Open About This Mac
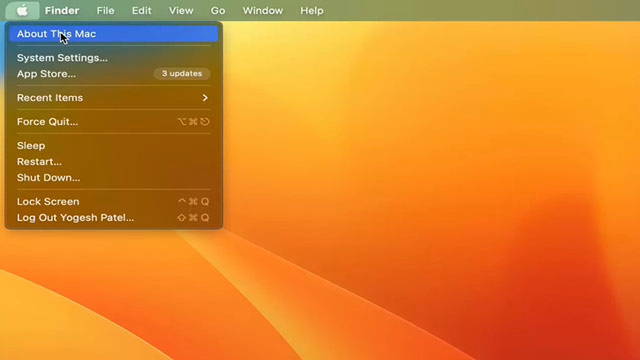Viewport: 640px width, 360px height. click(x=113, y=34)
